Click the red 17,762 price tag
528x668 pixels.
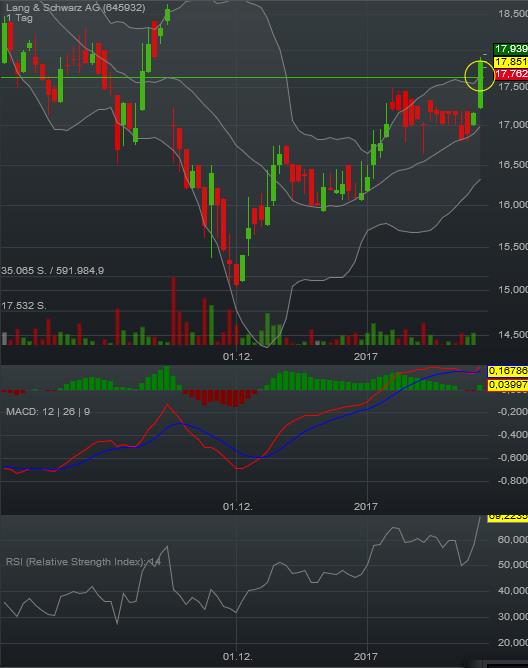point(511,74)
